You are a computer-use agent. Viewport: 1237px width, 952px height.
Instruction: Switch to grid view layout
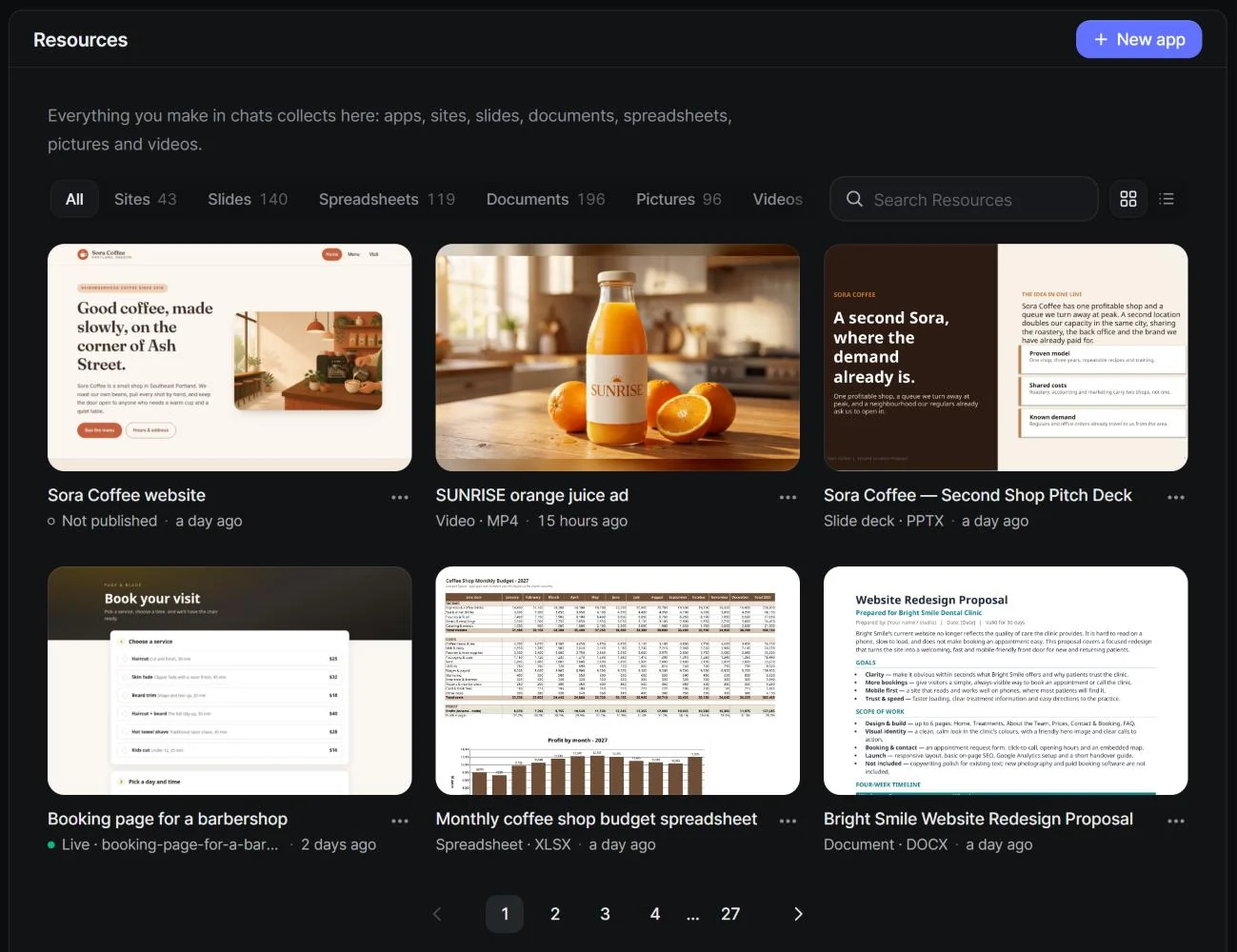click(x=1128, y=199)
